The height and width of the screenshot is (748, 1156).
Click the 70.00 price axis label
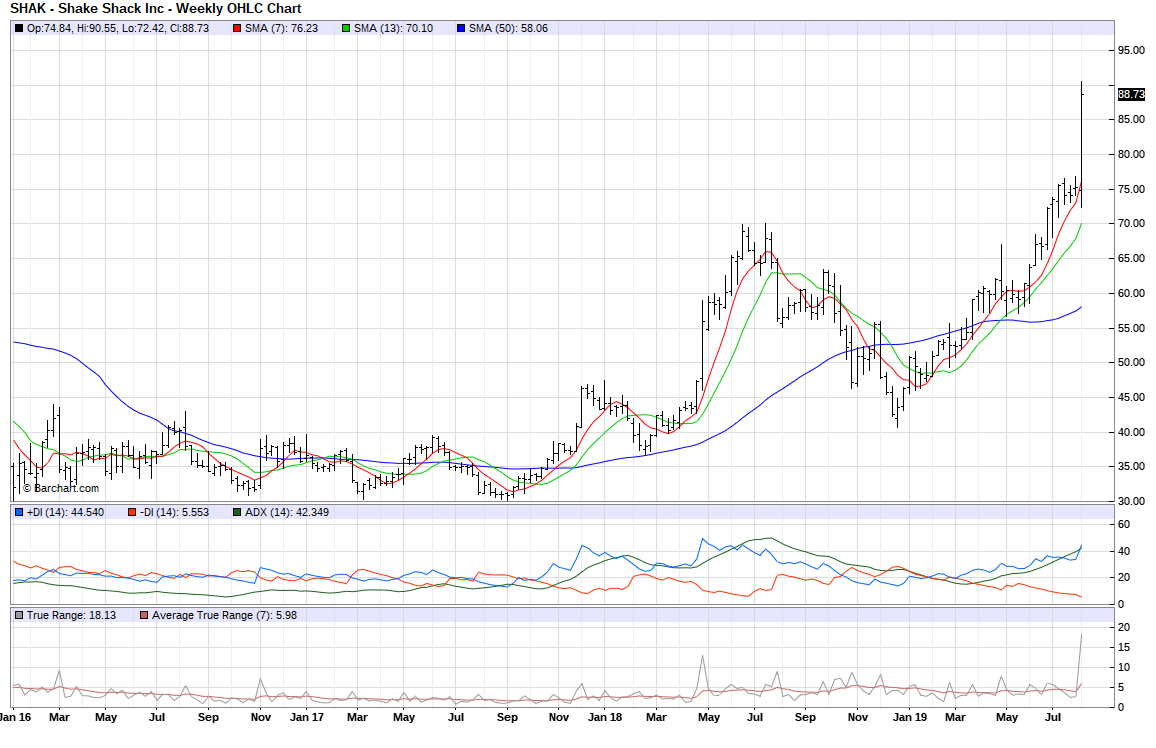click(1132, 223)
